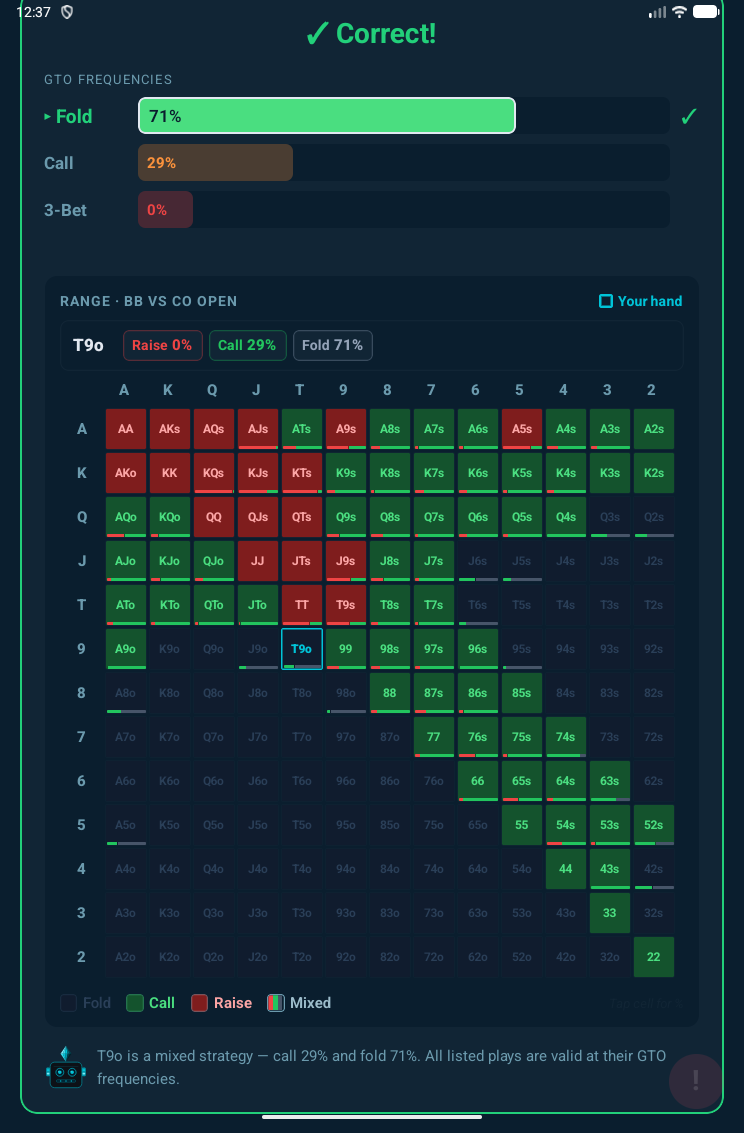The width and height of the screenshot is (744, 1133).
Task: Tap the shield icon in status bar
Action: click(x=68, y=12)
